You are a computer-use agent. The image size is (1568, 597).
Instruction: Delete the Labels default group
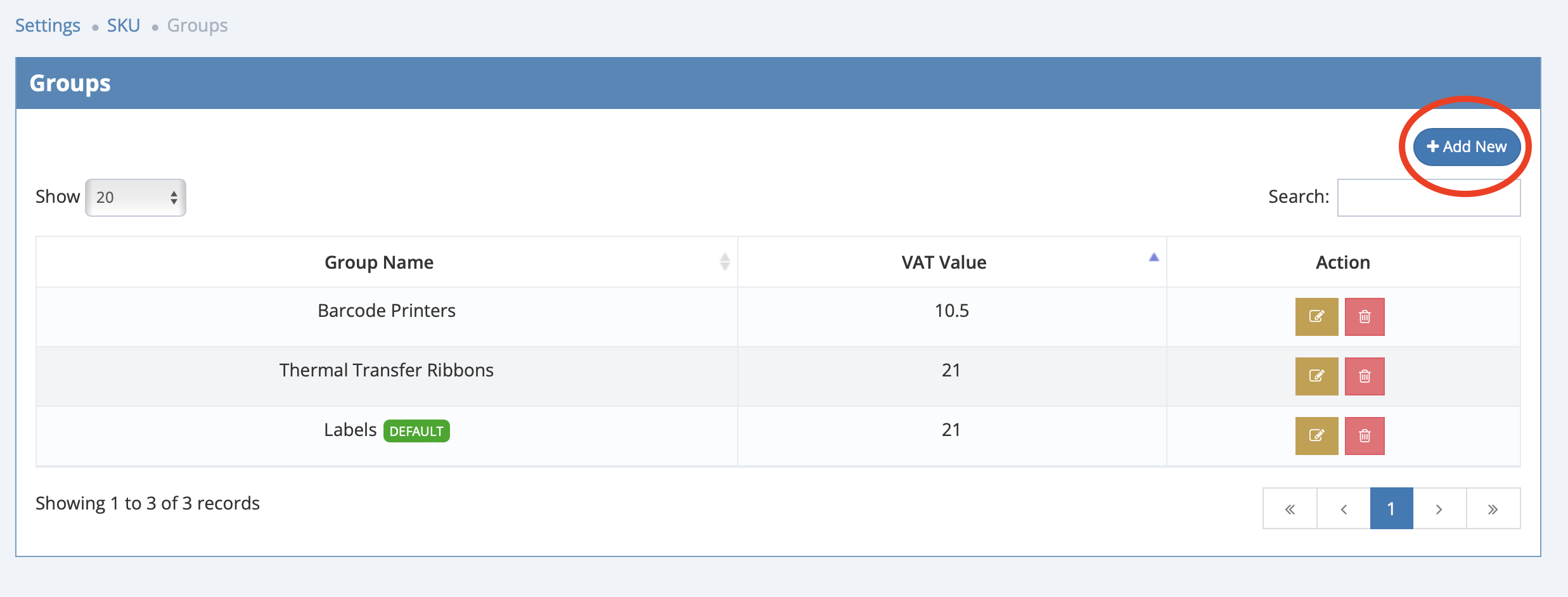(x=1365, y=435)
